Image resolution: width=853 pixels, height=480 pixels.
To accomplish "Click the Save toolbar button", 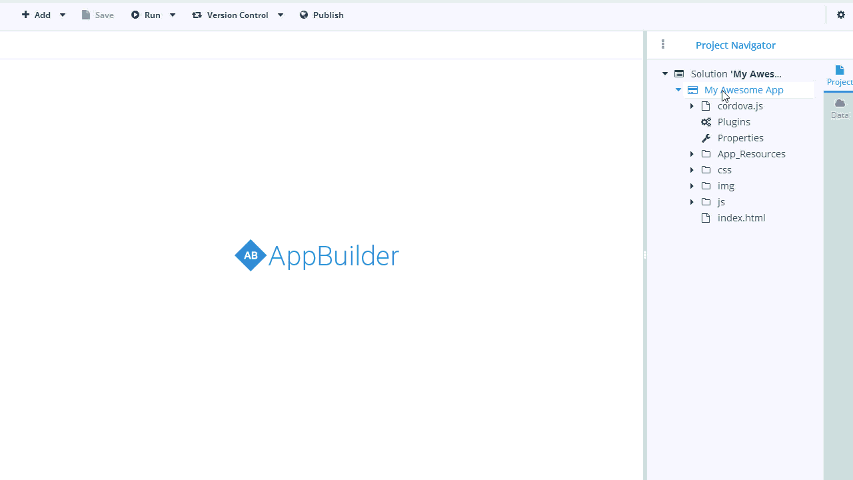I will [98, 15].
